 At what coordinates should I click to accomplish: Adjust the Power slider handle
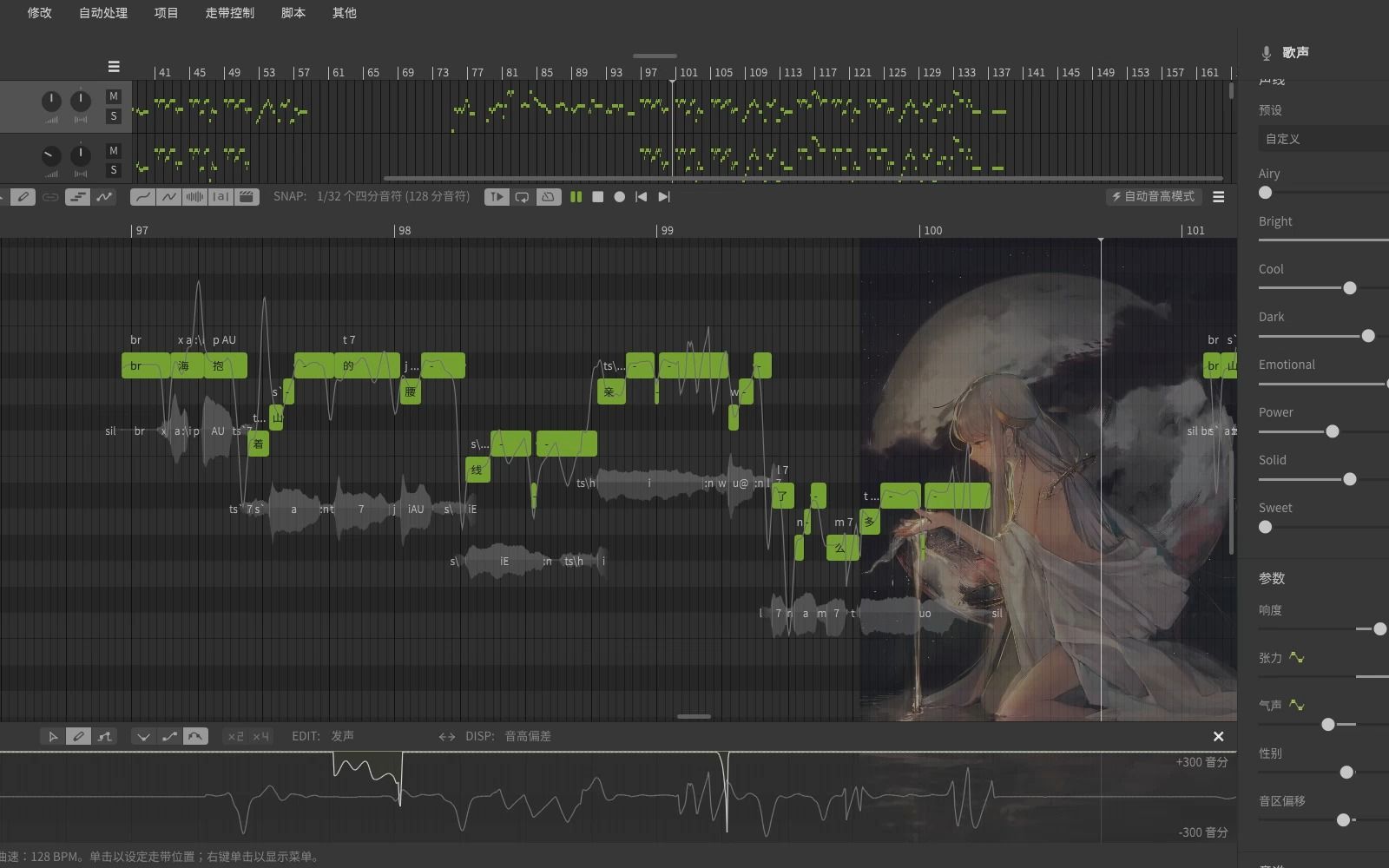click(1333, 431)
